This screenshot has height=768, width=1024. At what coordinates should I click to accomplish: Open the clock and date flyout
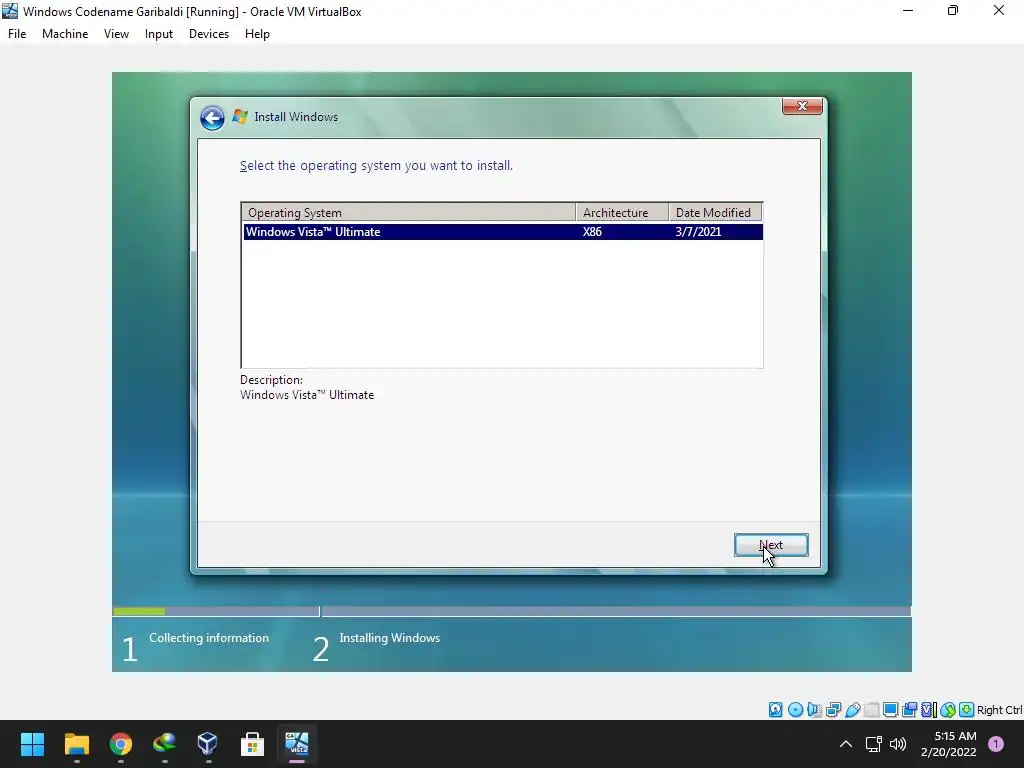949,744
